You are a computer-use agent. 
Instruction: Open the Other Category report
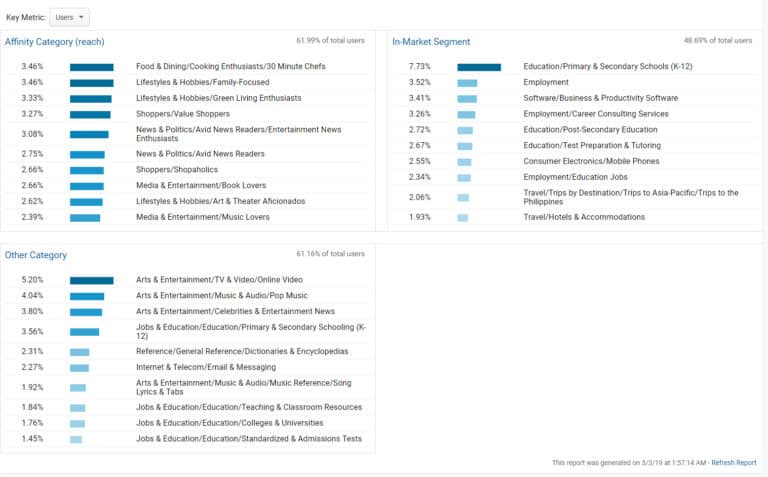[x=36, y=255]
